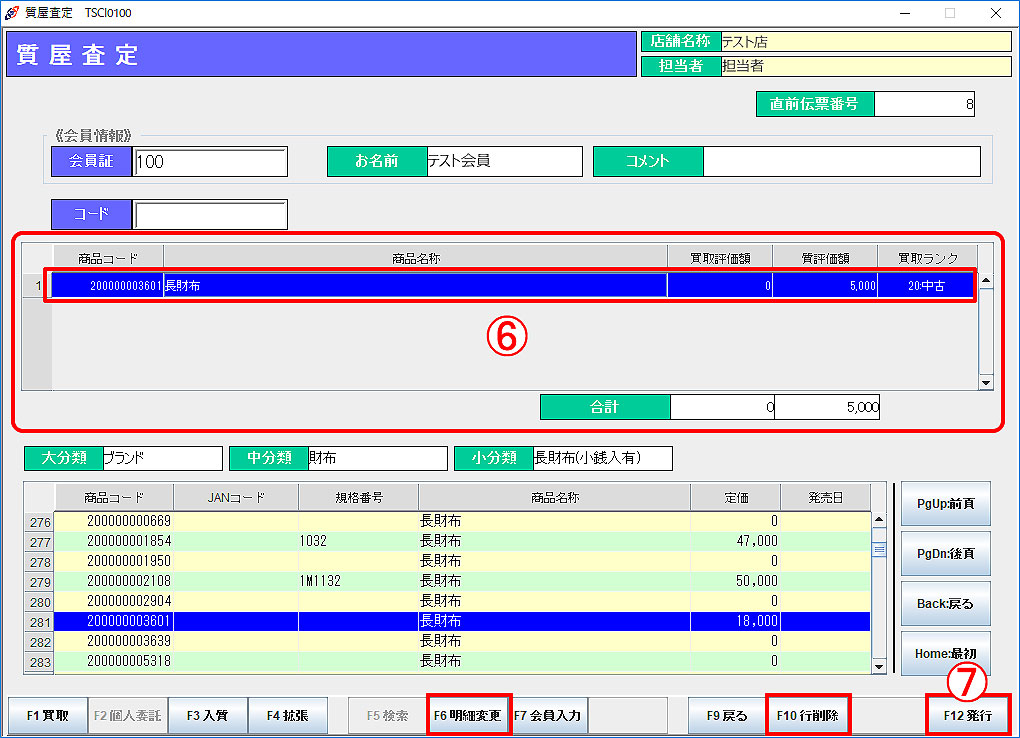The image size is (1020, 738).
Task: Click the コメント text field
Action: pyautogui.click(x=841, y=161)
